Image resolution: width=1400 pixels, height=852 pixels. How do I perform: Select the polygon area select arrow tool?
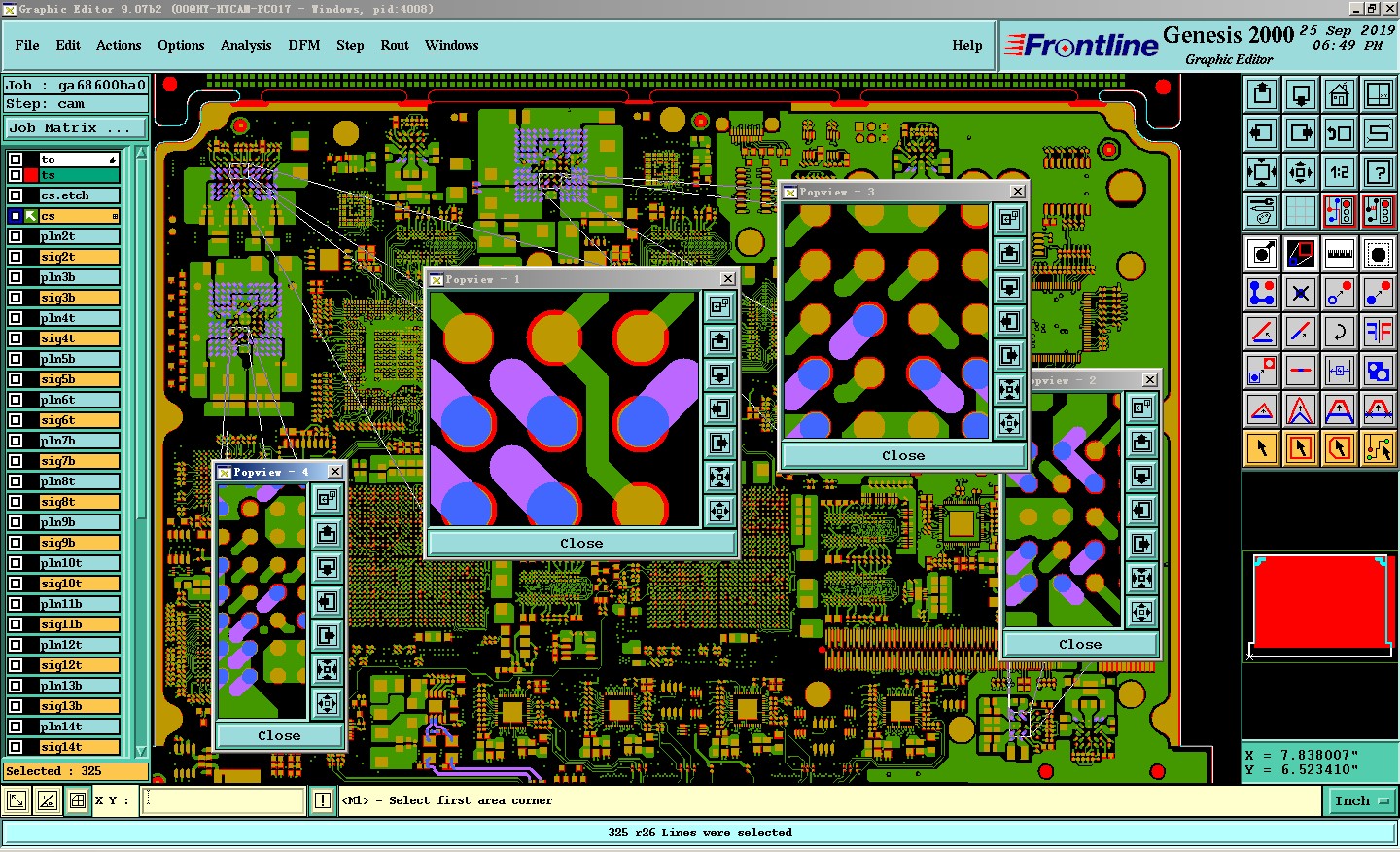click(1340, 448)
